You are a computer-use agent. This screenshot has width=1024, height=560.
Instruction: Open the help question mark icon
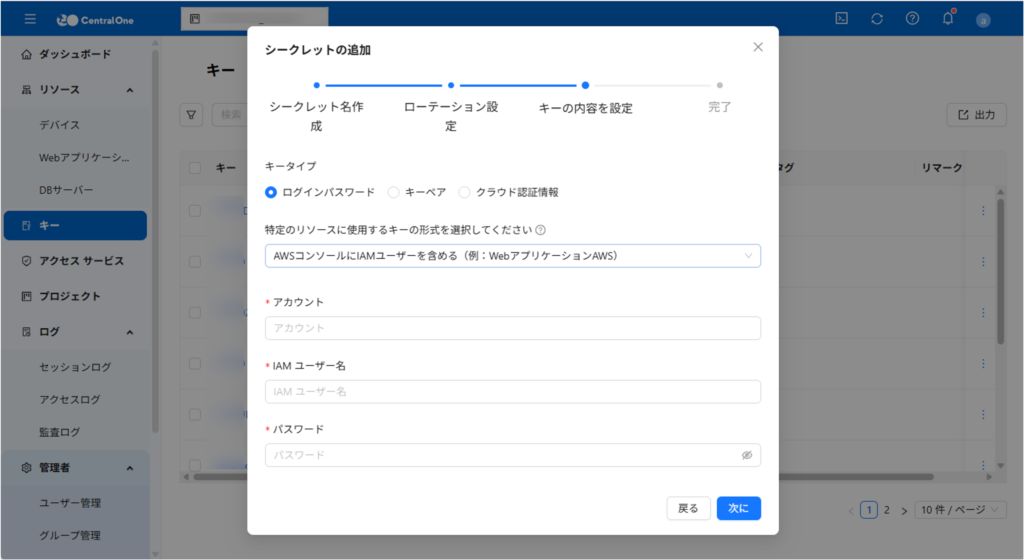[x=912, y=18]
